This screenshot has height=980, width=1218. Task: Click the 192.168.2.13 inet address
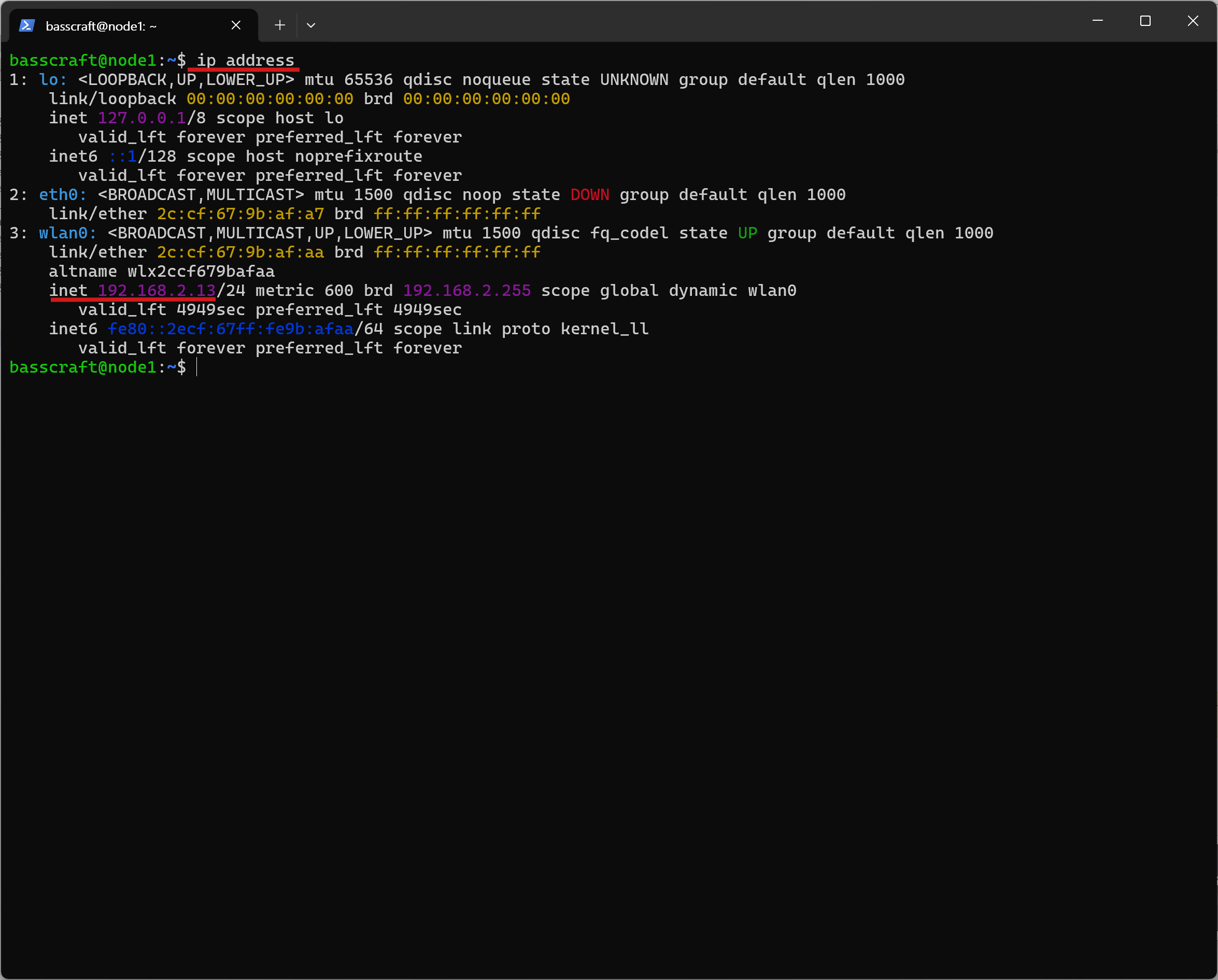tap(157, 290)
